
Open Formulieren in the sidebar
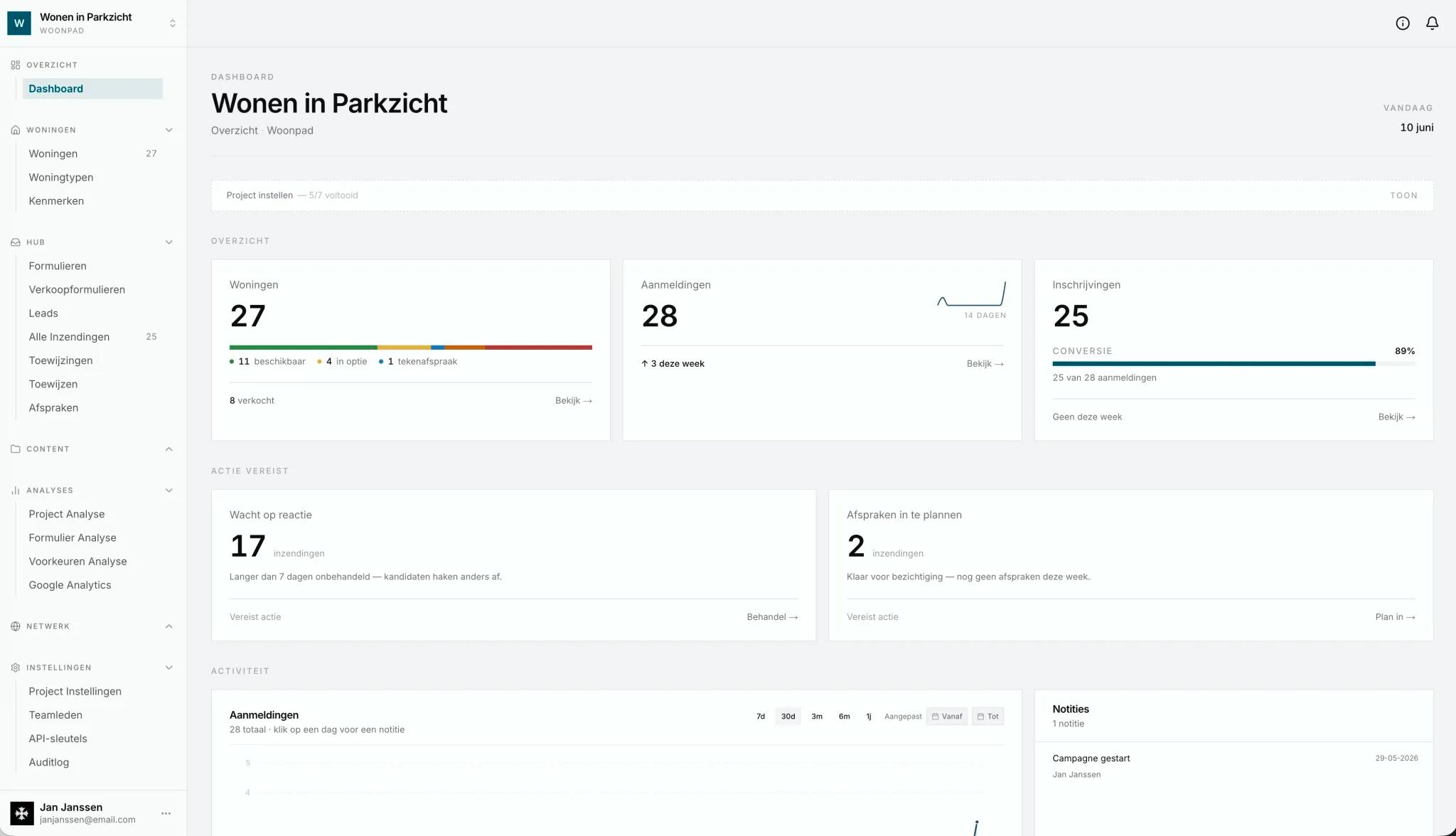coord(92,266)
